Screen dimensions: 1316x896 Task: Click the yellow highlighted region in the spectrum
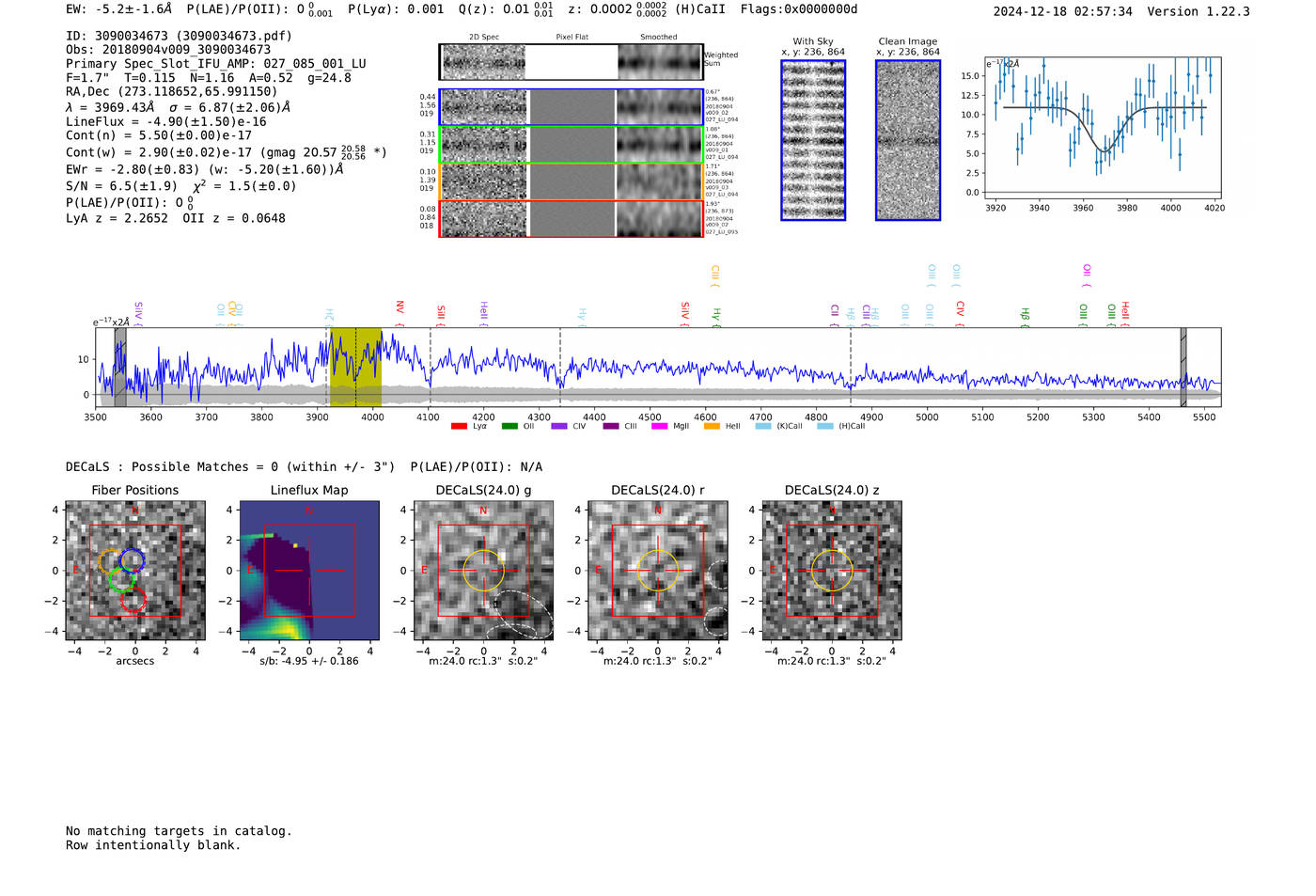355,367
